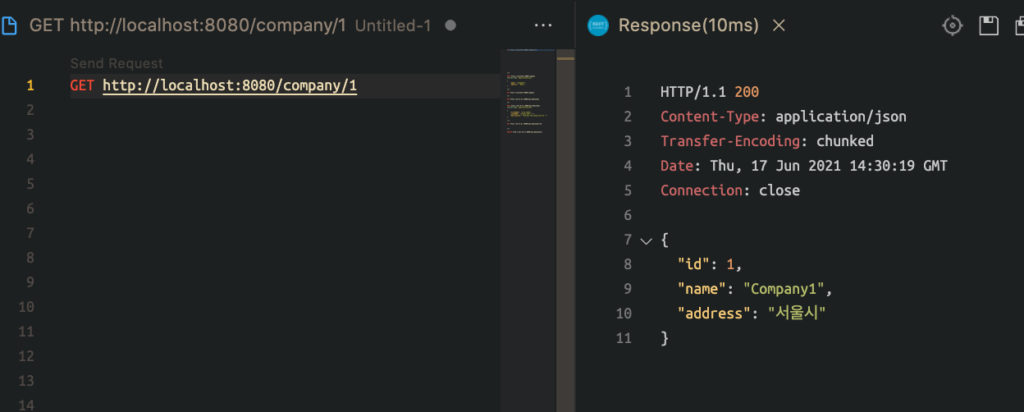
Task: Click the partially visible icon beside save
Action: coord(1018,25)
